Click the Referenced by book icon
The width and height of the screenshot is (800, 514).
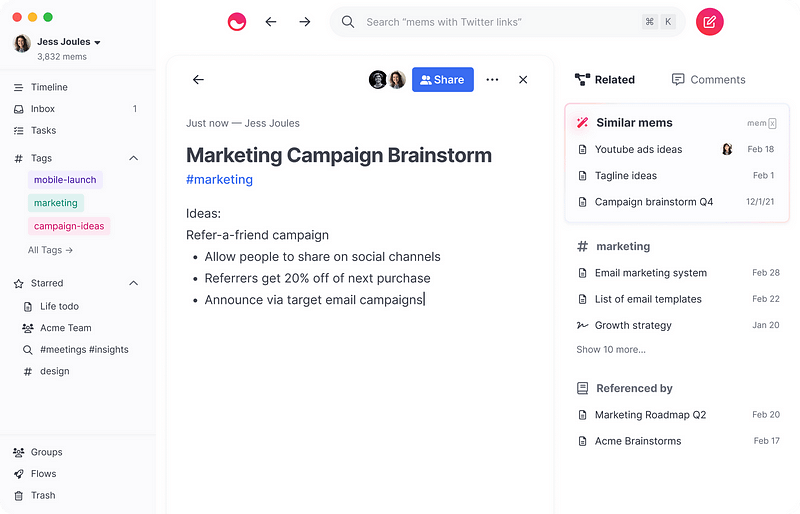click(x=582, y=388)
